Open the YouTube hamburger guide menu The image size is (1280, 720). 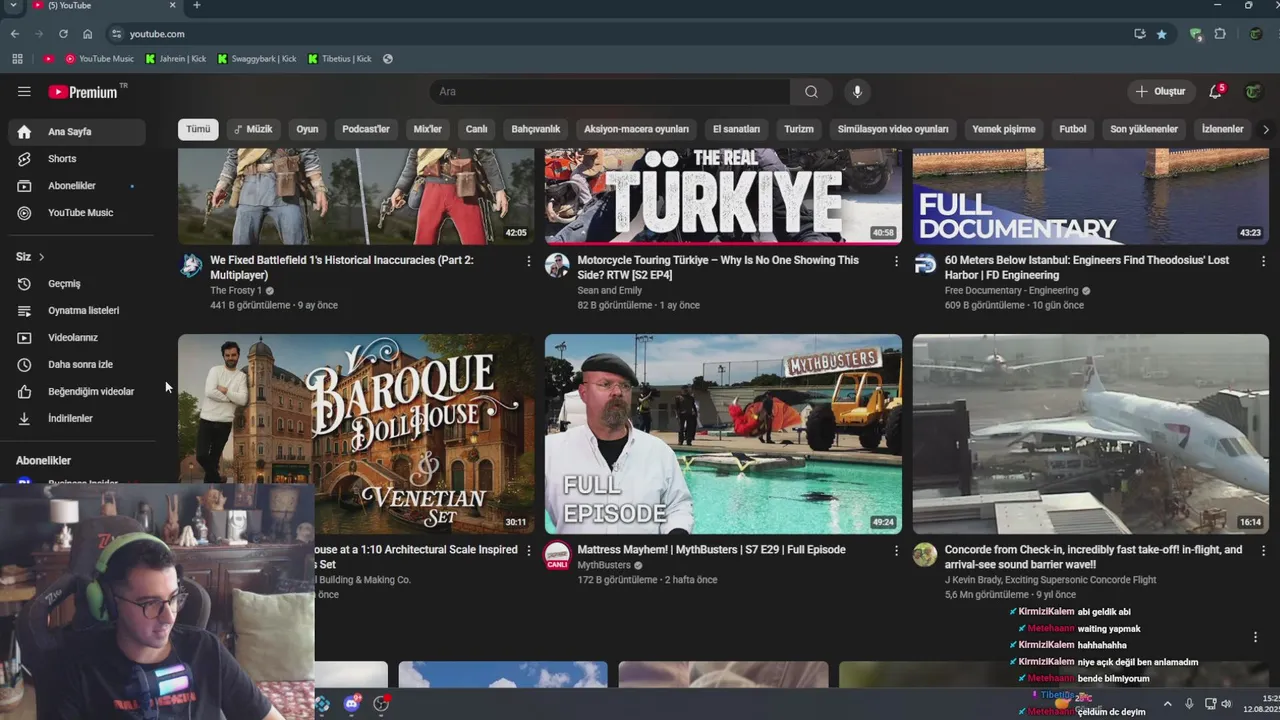24,91
